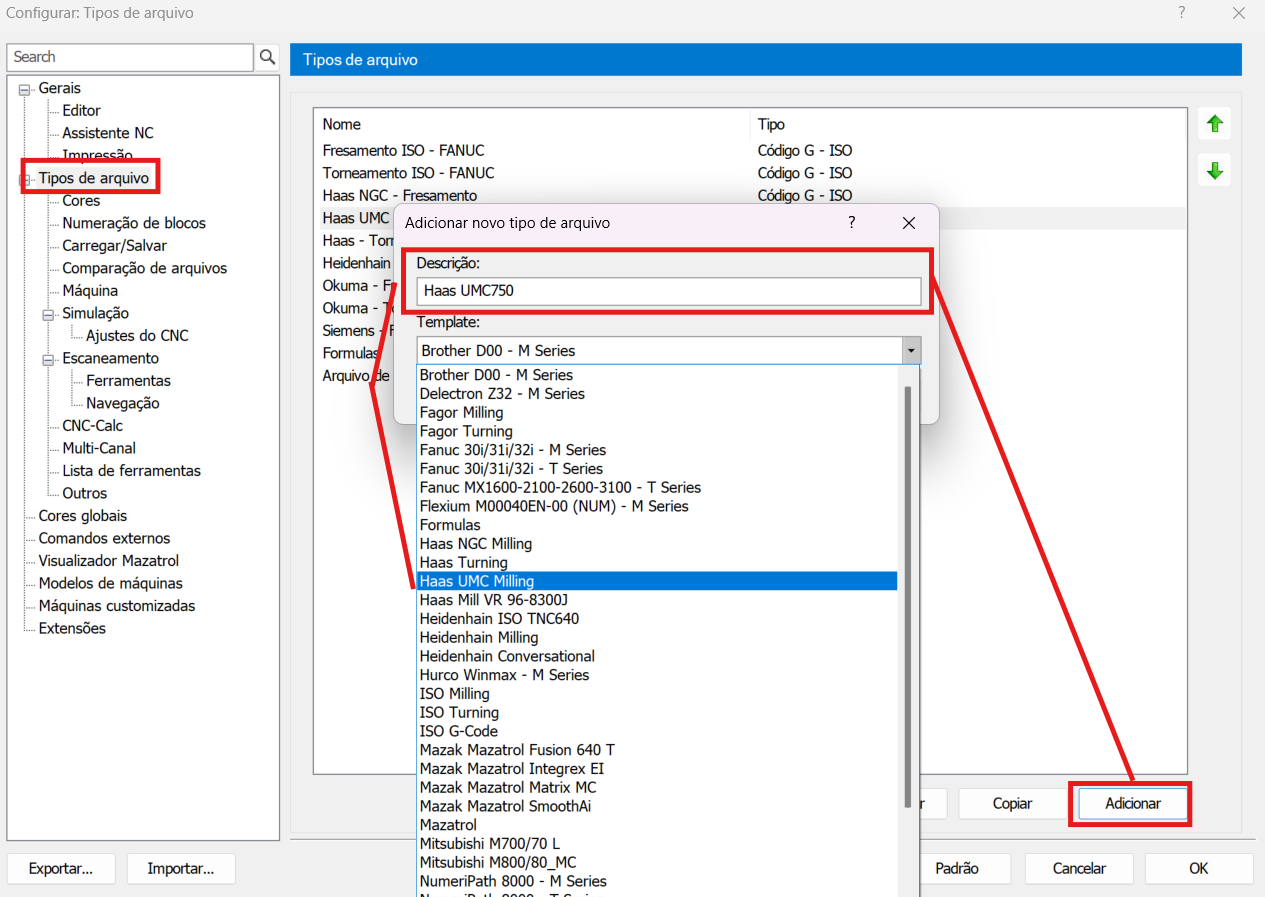
Task: Select Máquina in the tree
Action: point(90,291)
